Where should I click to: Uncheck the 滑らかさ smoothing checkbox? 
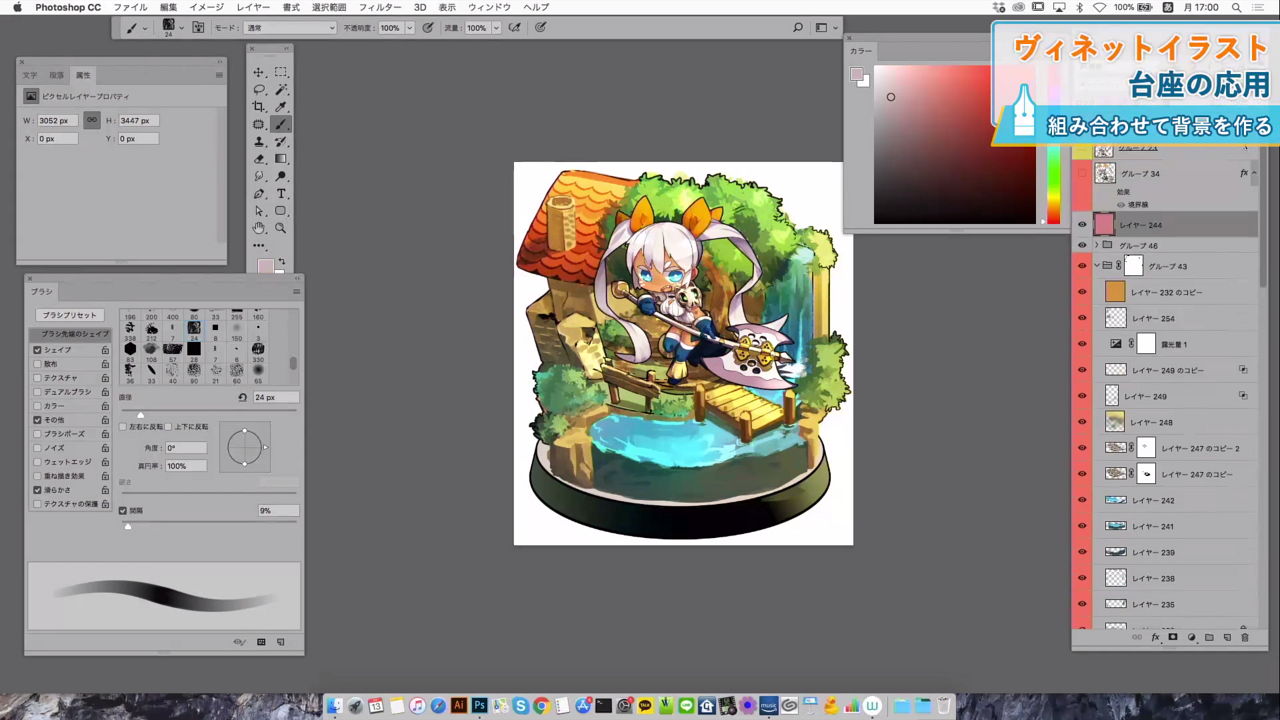[38, 490]
